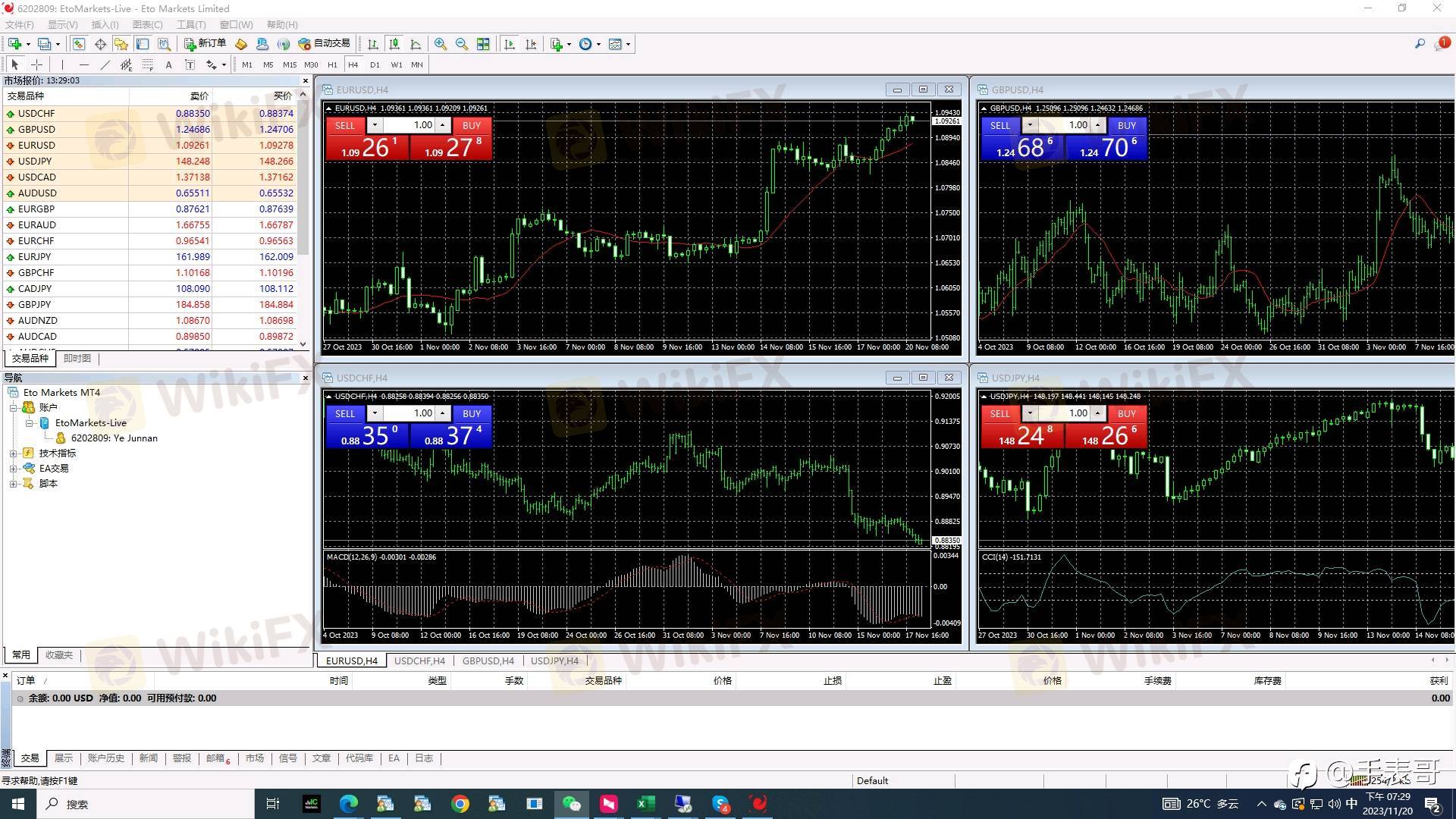Switch timeframe to D1

click(x=375, y=64)
